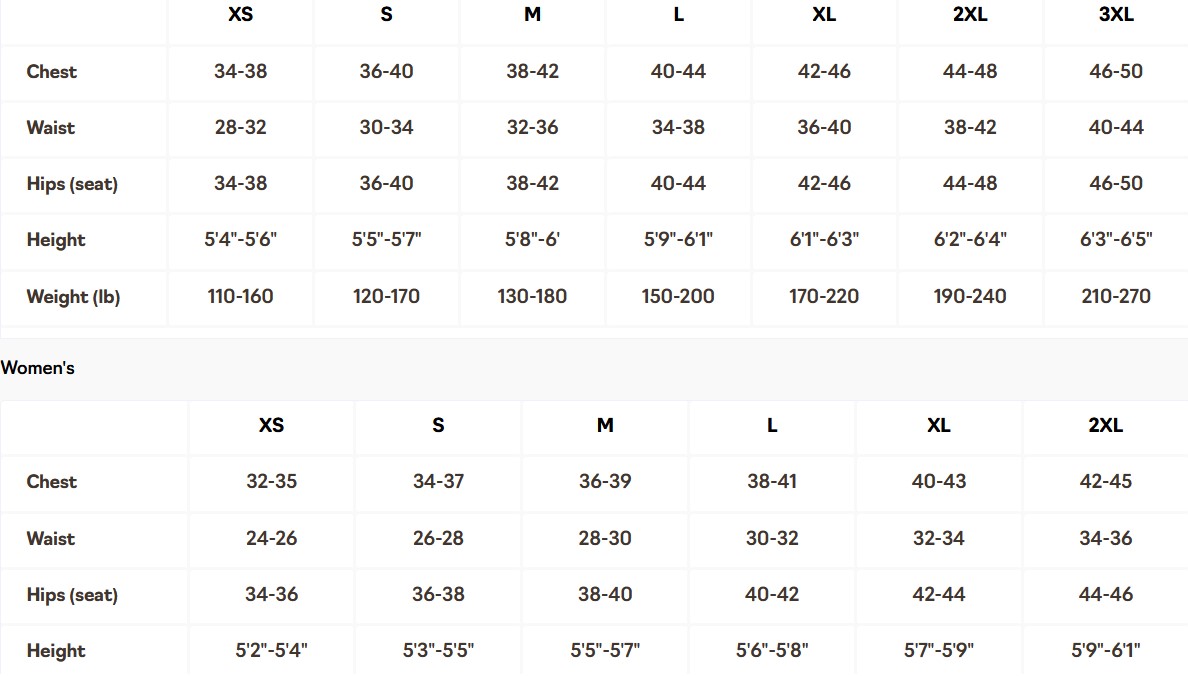Select the 46-50 chest cell in top table
Image resolution: width=1188 pixels, height=676 pixels.
1115,71
